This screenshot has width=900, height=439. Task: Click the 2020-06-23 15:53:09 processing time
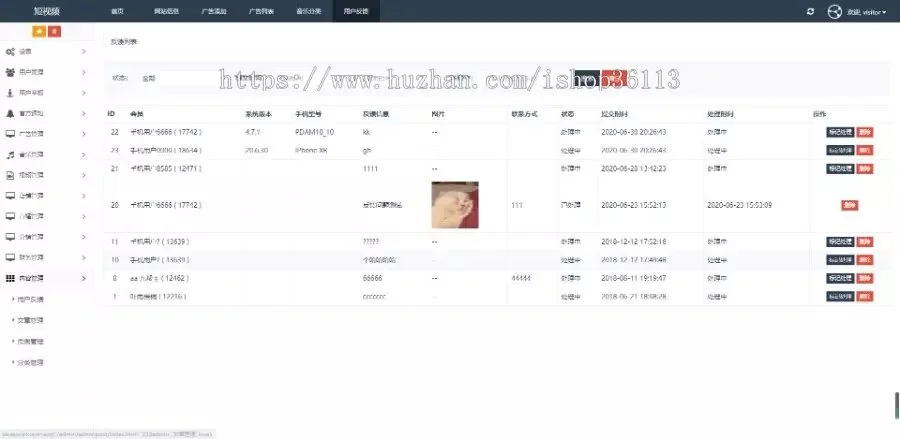[739, 205]
